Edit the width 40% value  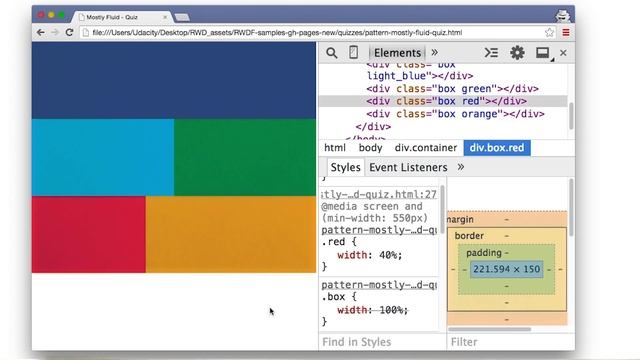(390, 255)
